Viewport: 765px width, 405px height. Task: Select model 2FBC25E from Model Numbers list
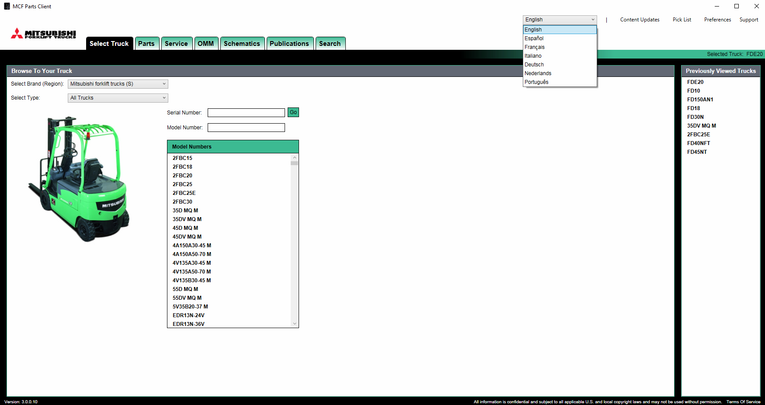click(x=183, y=193)
